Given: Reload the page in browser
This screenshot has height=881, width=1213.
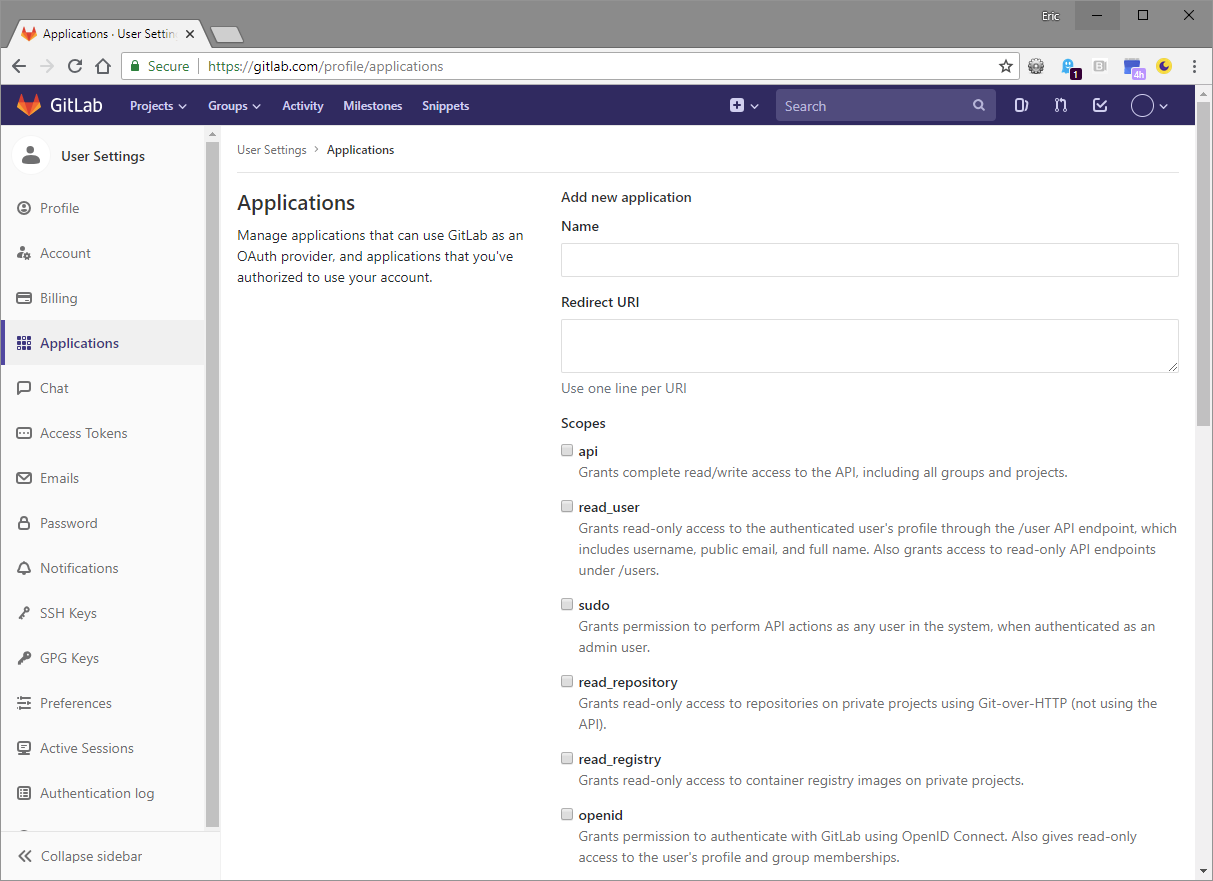Looking at the screenshot, I should (75, 67).
